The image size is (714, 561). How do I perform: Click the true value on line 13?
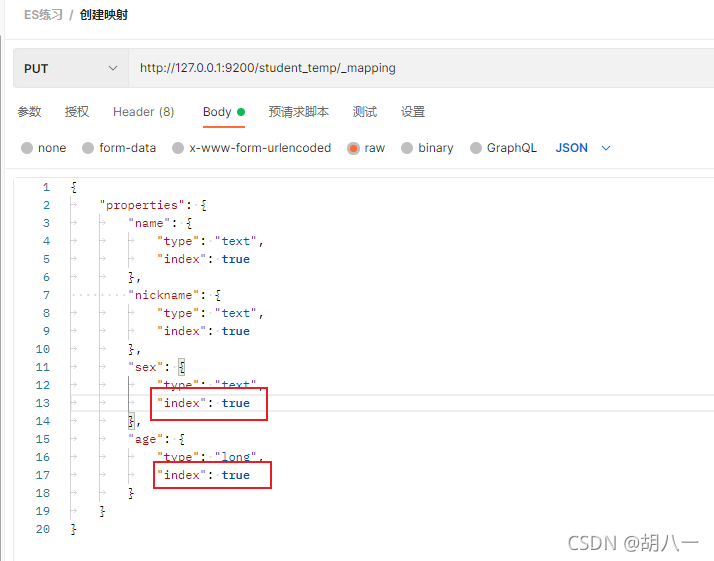pyautogui.click(x=236, y=403)
